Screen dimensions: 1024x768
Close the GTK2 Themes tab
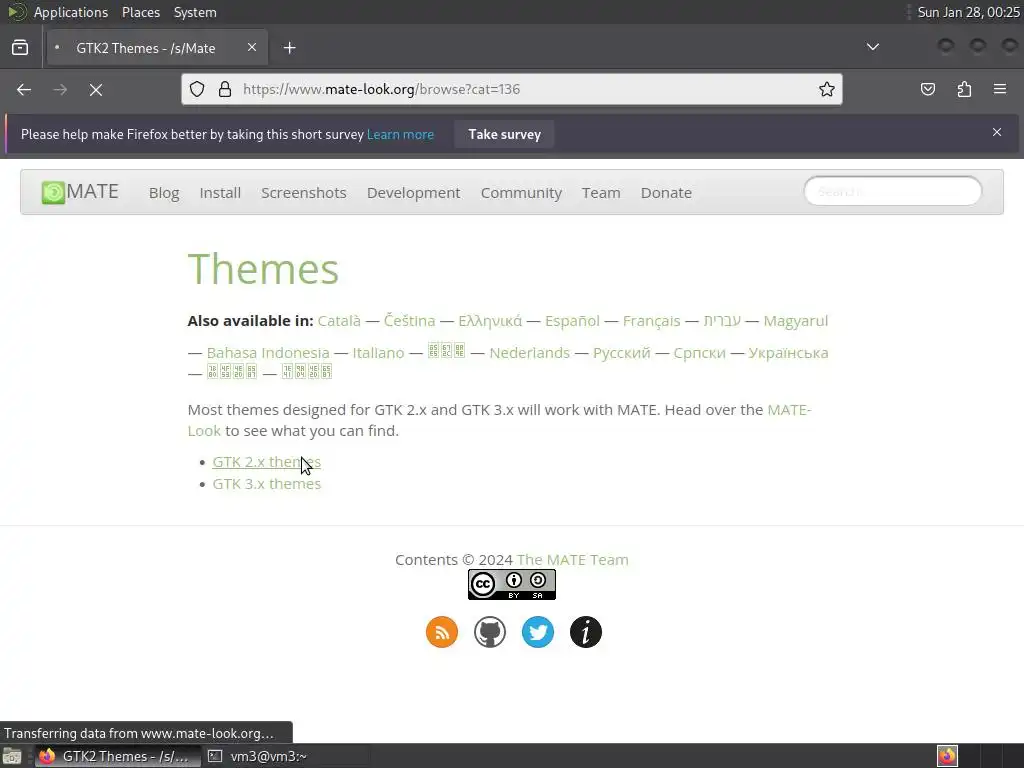[252, 47]
